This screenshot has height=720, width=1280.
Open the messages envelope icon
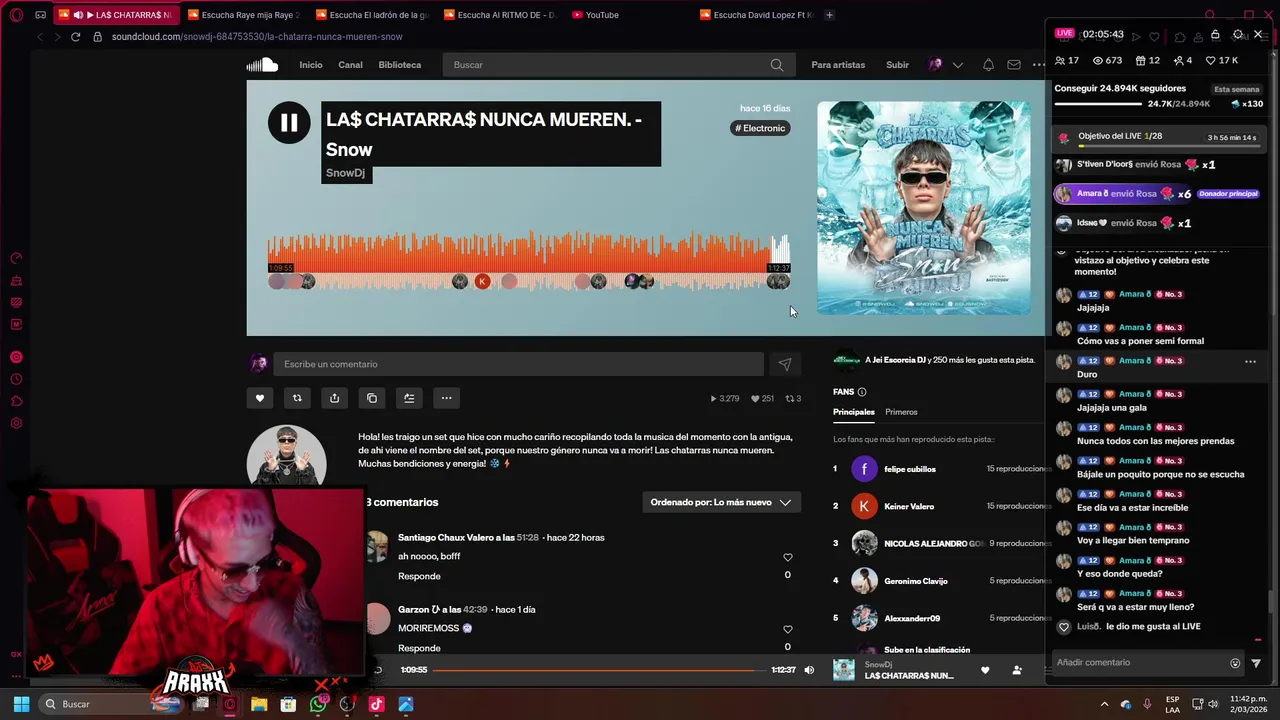(x=1014, y=65)
